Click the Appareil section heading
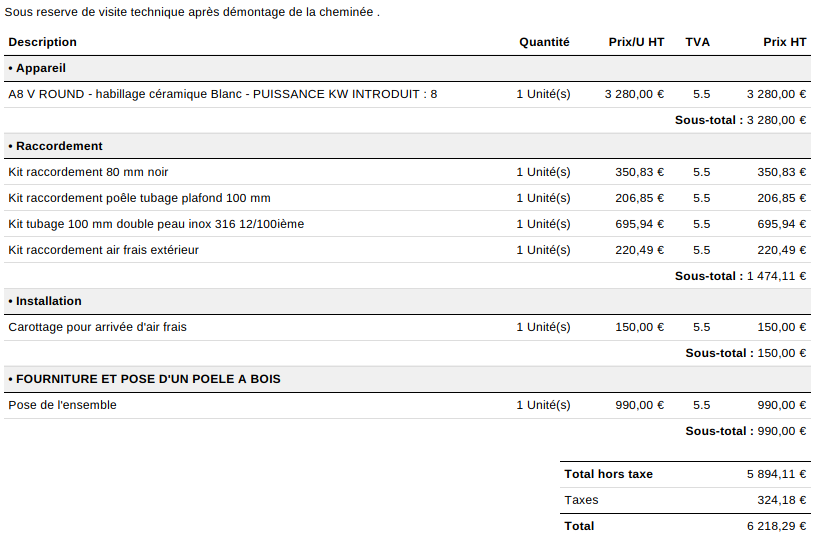The image size is (821, 540). pos(41,68)
